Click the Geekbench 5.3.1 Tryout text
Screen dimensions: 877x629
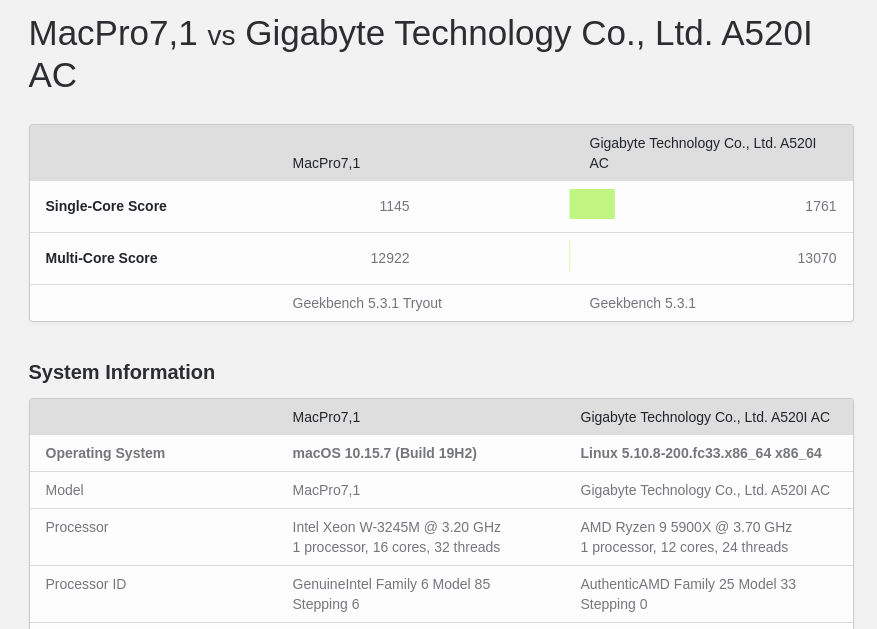[367, 303]
